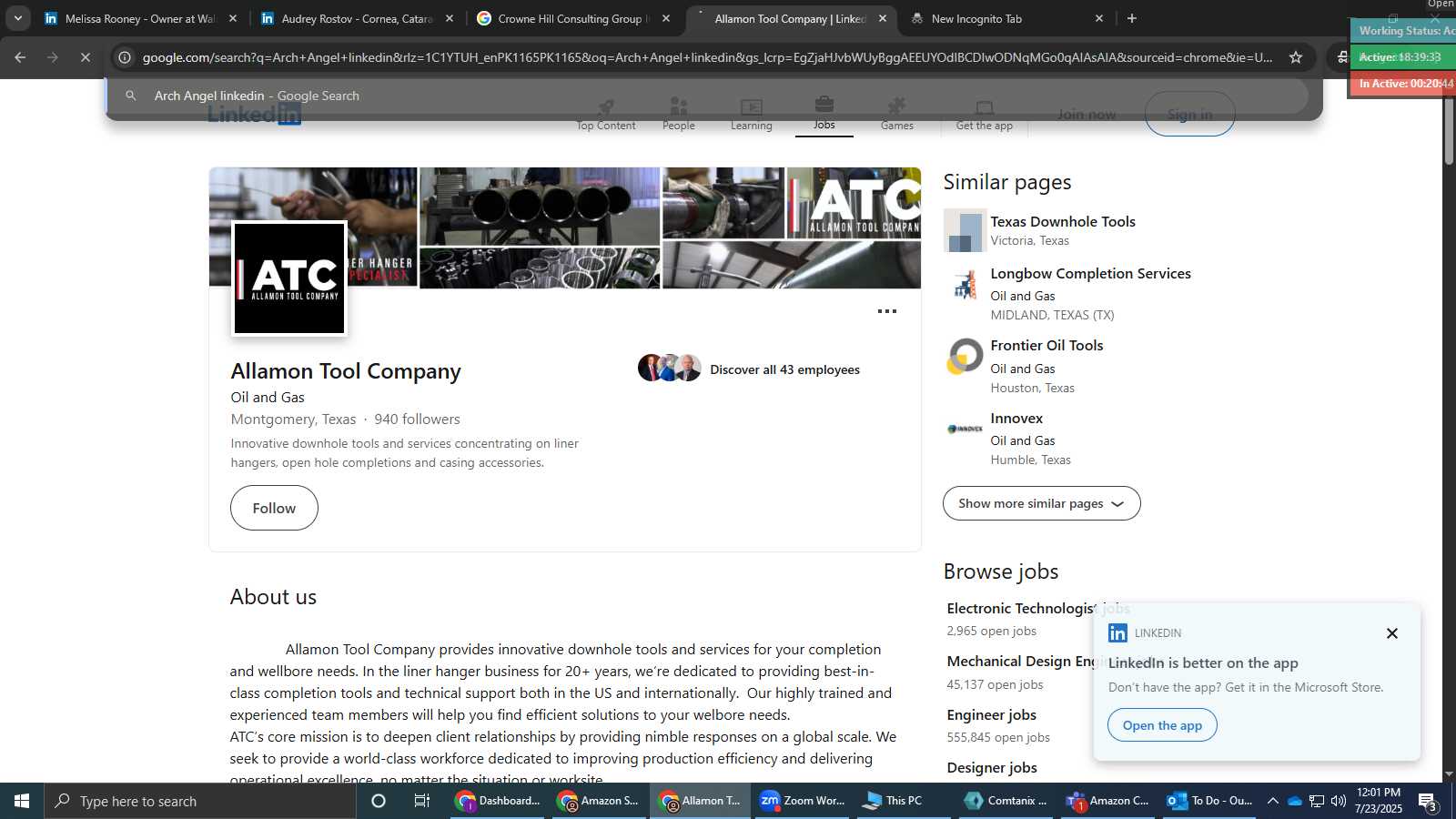
Task: Open Designer jobs link
Action: 991,767
